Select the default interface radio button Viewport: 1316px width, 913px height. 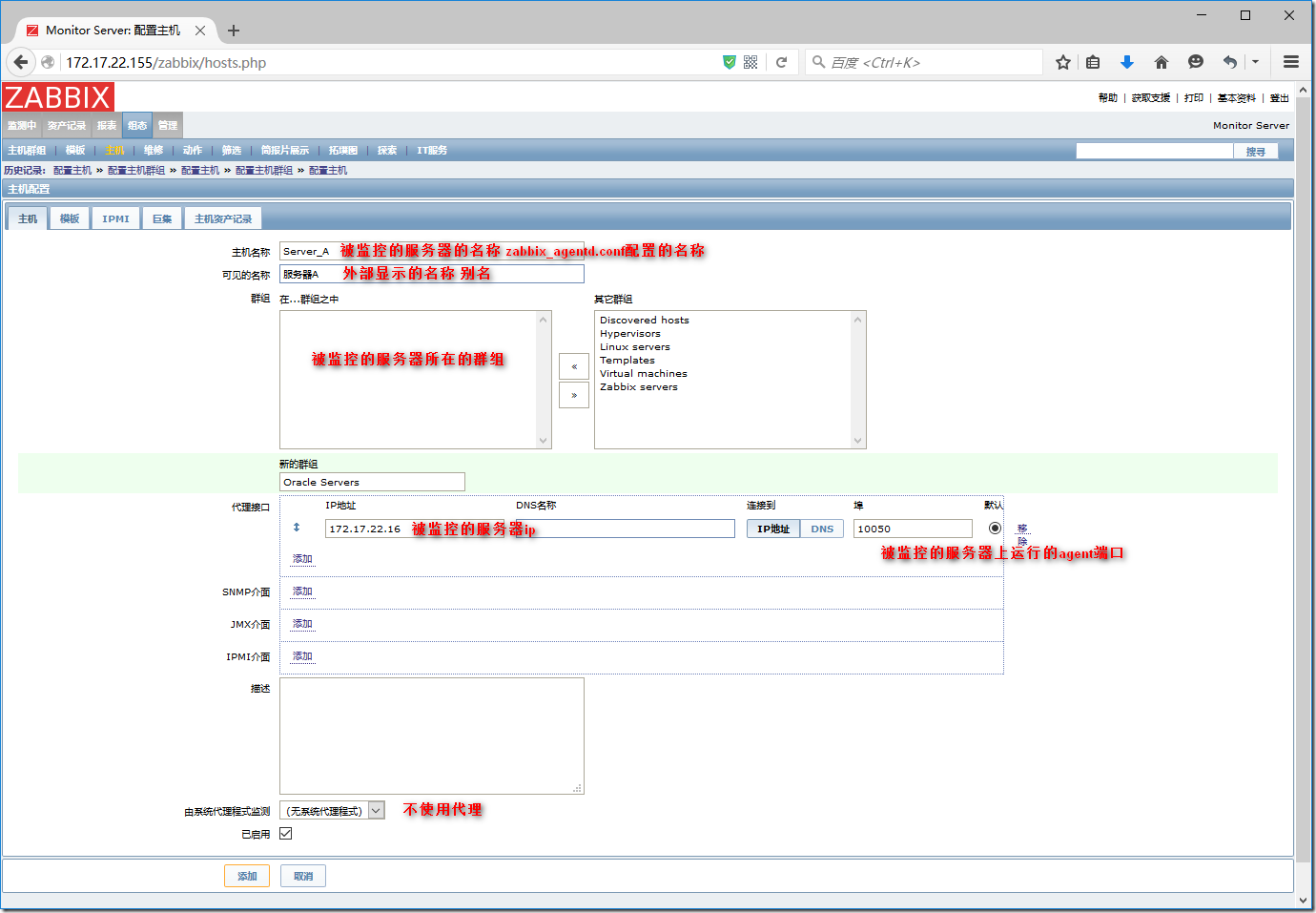[x=995, y=528]
